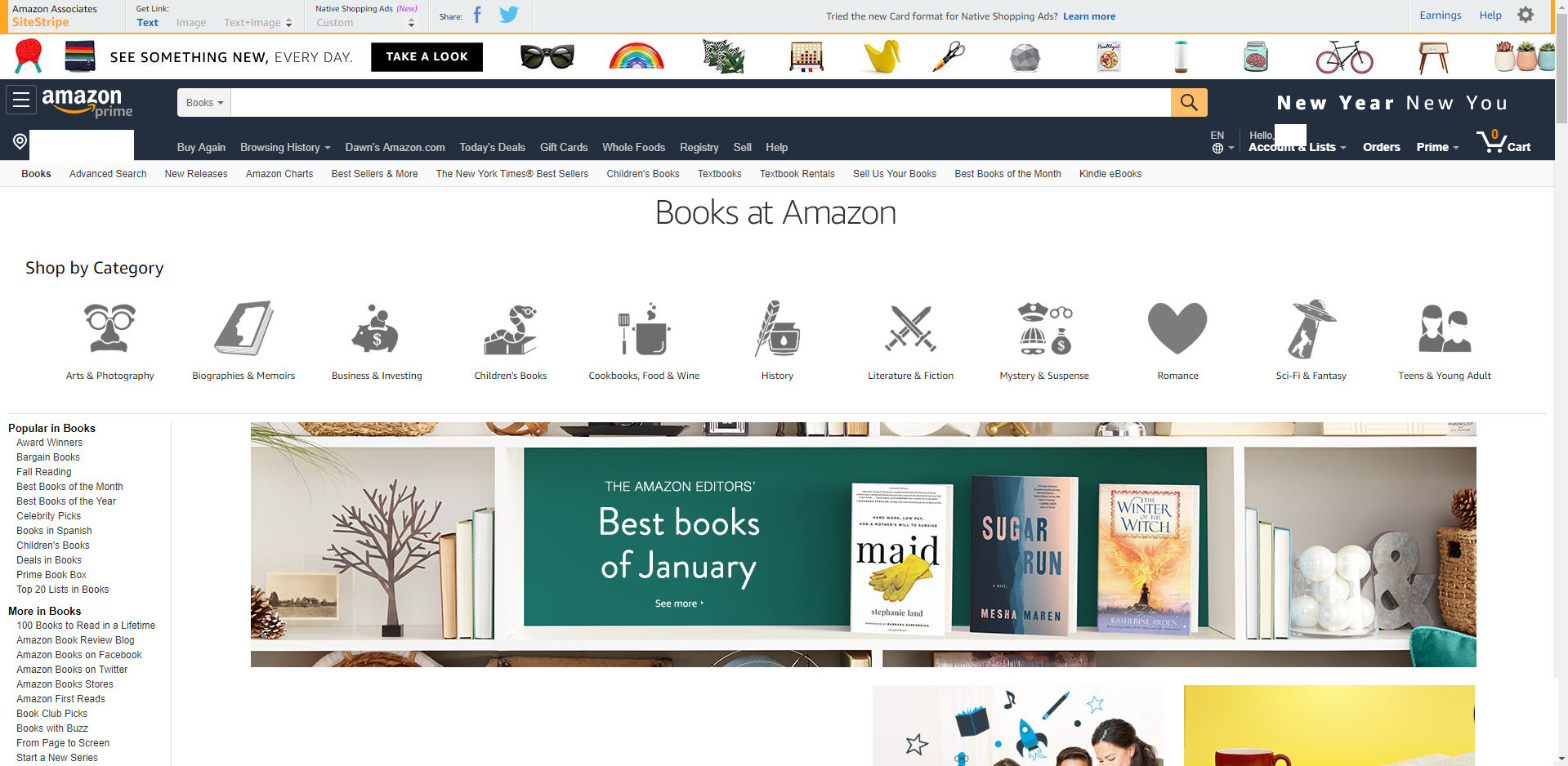The image size is (1568, 766).
Task: Choose the Sci-Fi & Fantasy UFO icon
Action: [x=1311, y=328]
